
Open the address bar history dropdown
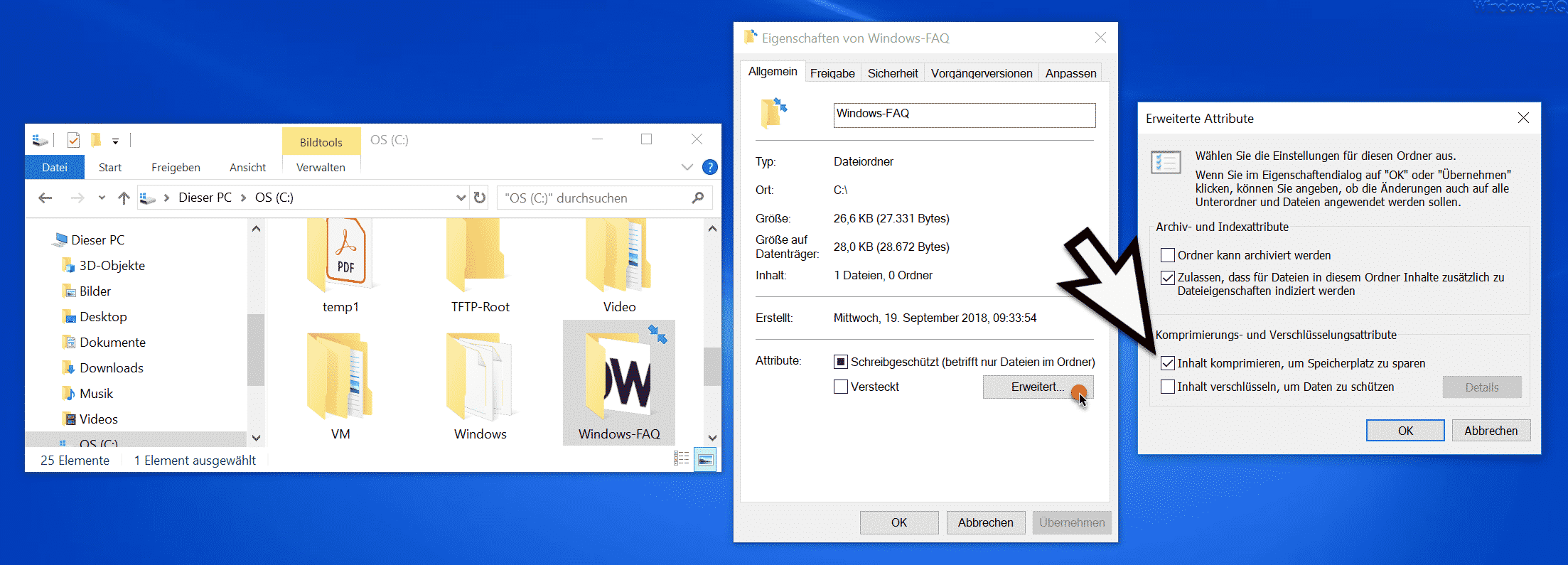point(461,198)
